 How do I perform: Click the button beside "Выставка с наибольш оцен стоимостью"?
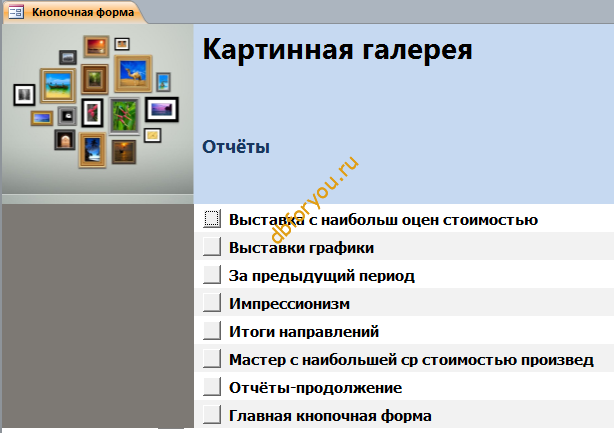pyautogui.click(x=212, y=219)
